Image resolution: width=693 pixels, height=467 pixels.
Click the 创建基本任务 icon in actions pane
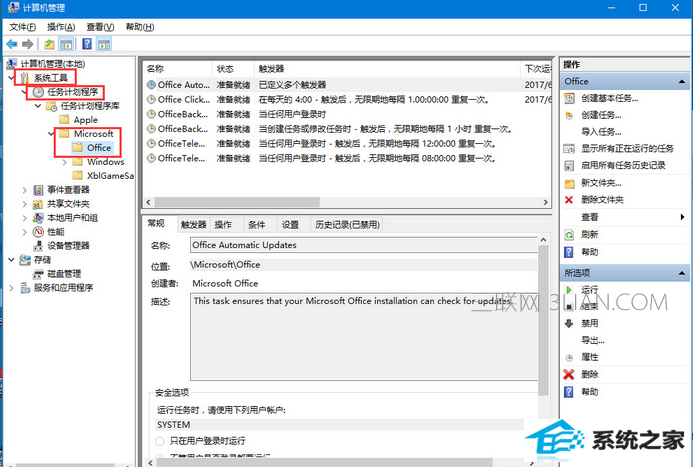click(x=569, y=98)
